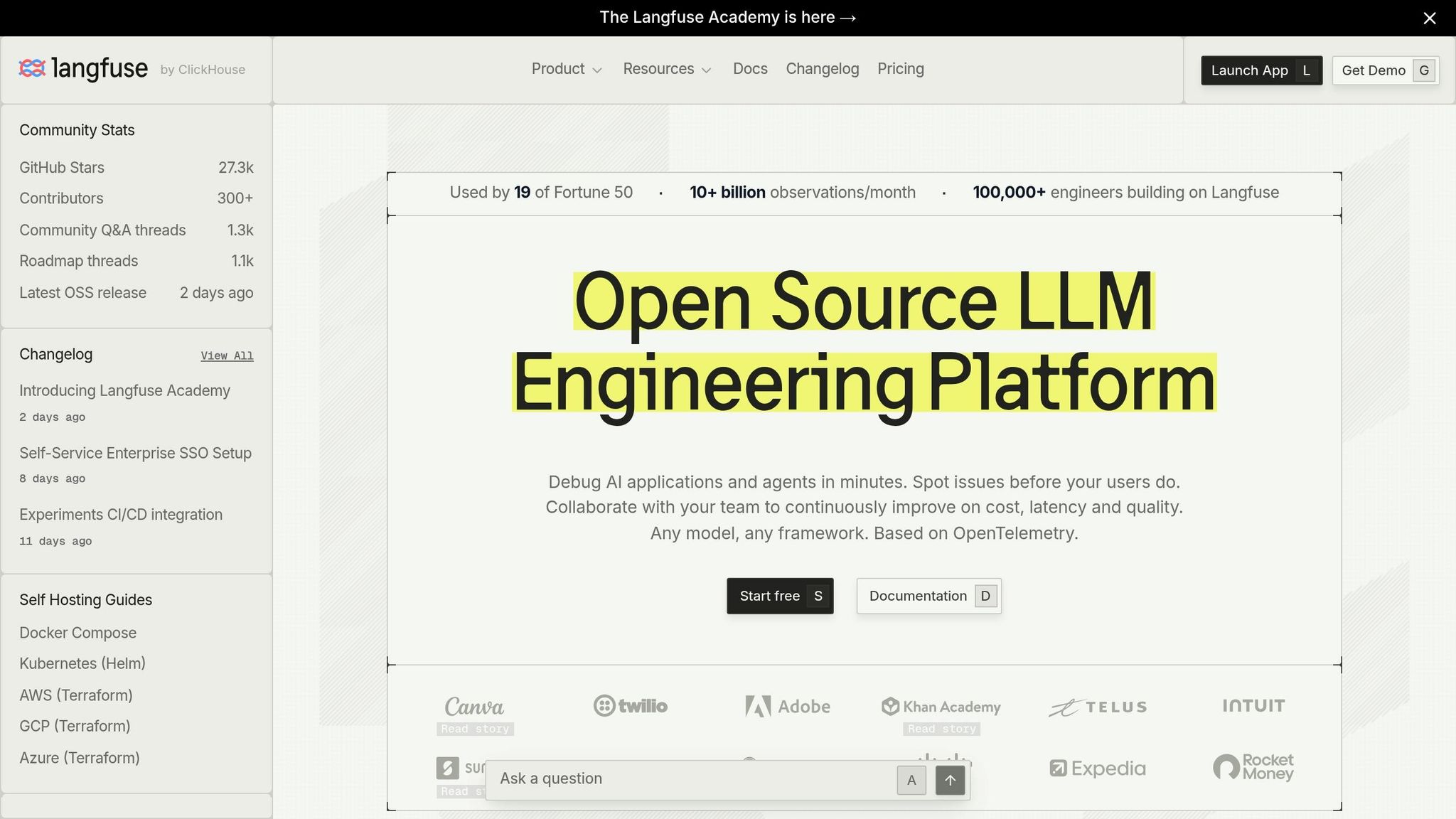Image resolution: width=1456 pixels, height=819 pixels.
Task: Open the Canva customer logo
Action: 474,706
